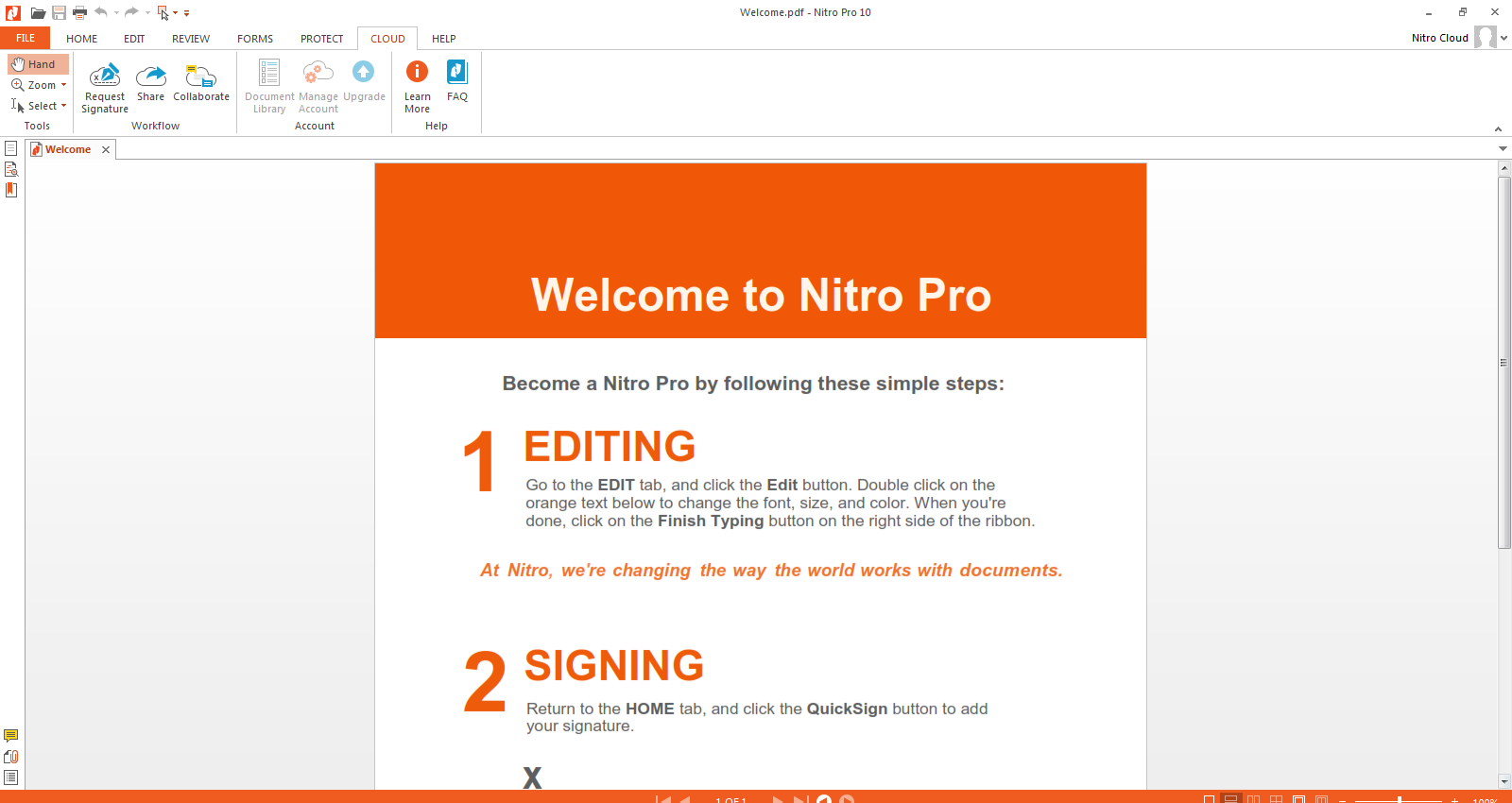The height and width of the screenshot is (803, 1512).
Task: Click the Nitro Cloud user avatar
Action: click(x=1486, y=37)
